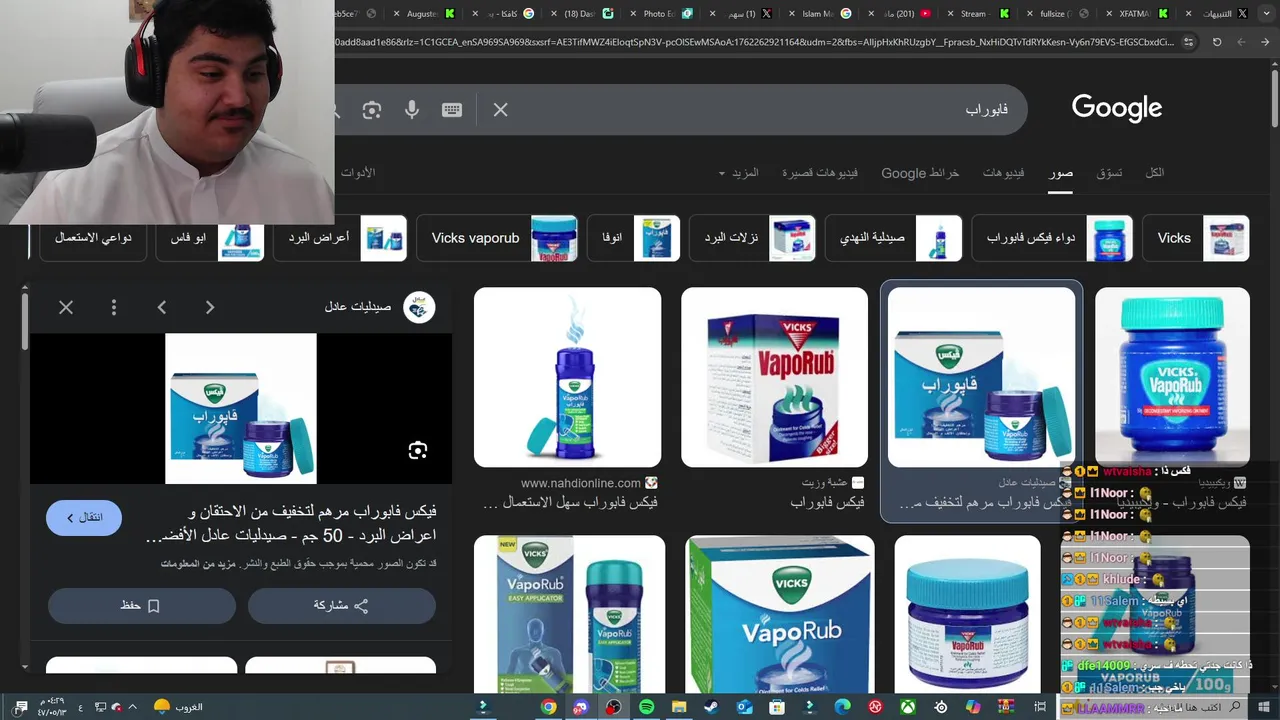Open Steam from the taskbar
Viewport: 1280px width, 720px height.
click(711, 707)
